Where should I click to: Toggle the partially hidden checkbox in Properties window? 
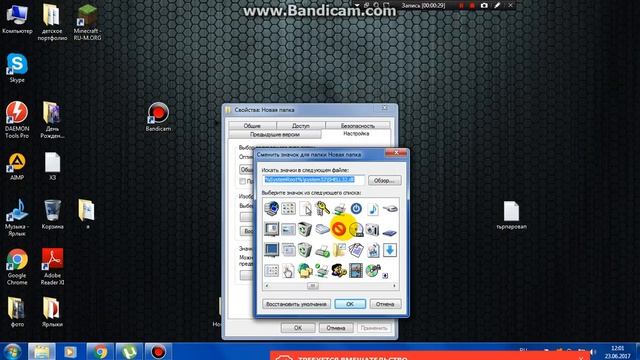point(242,181)
